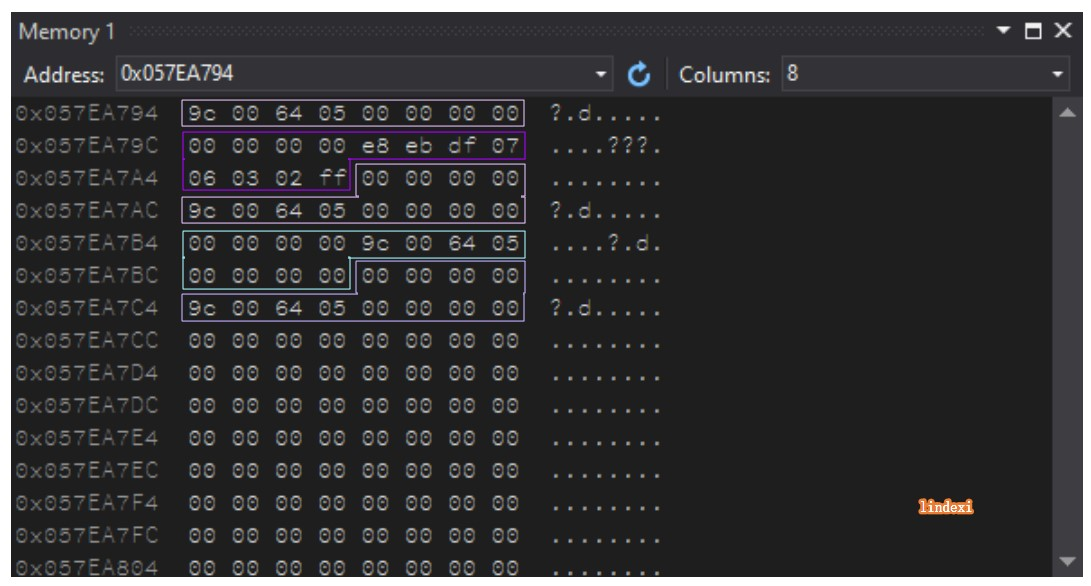
Task: Click the byte e8 in the second row
Action: point(375,146)
